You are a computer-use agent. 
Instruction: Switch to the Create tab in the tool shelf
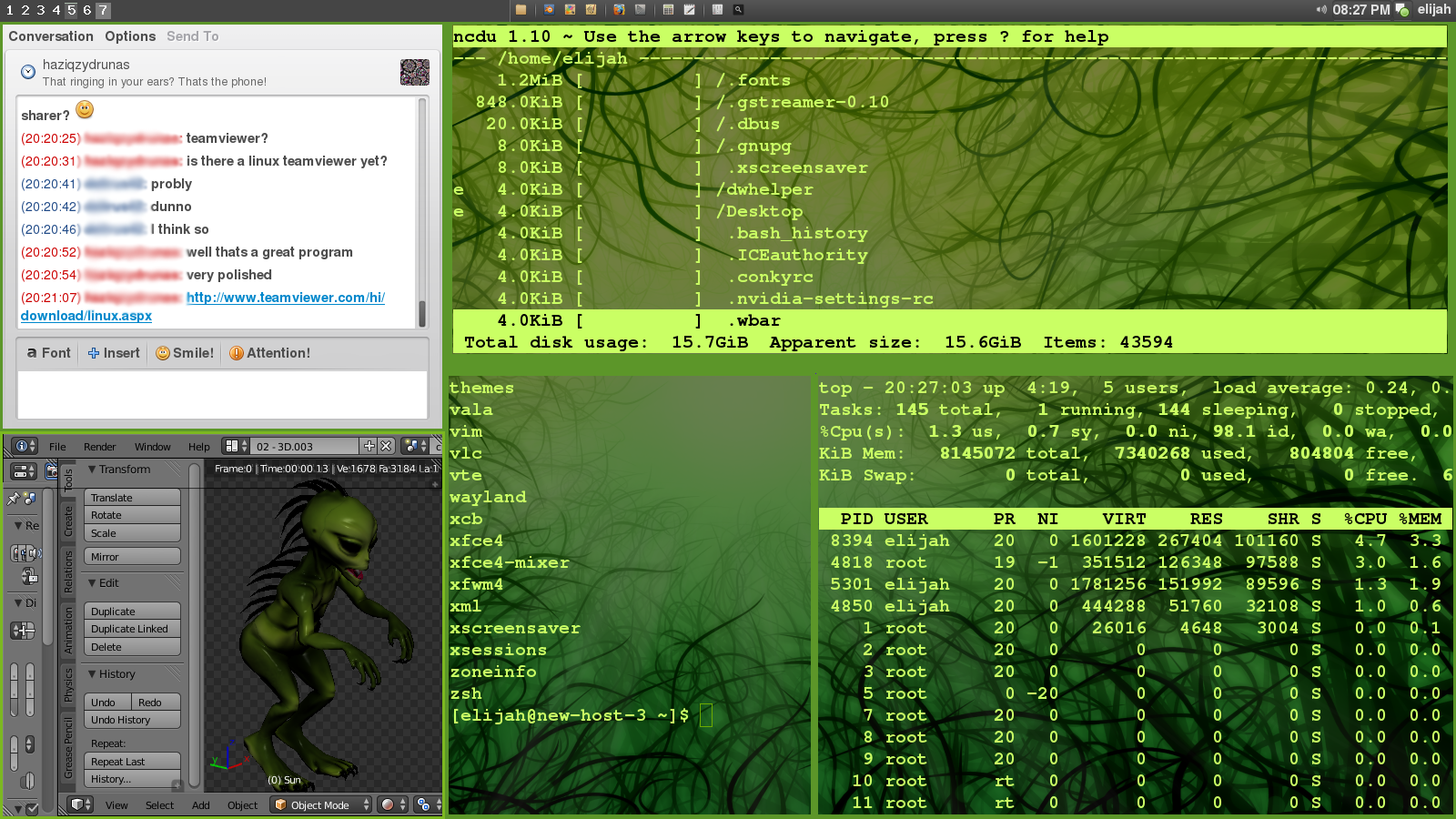pyautogui.click(x=68, y=521)
